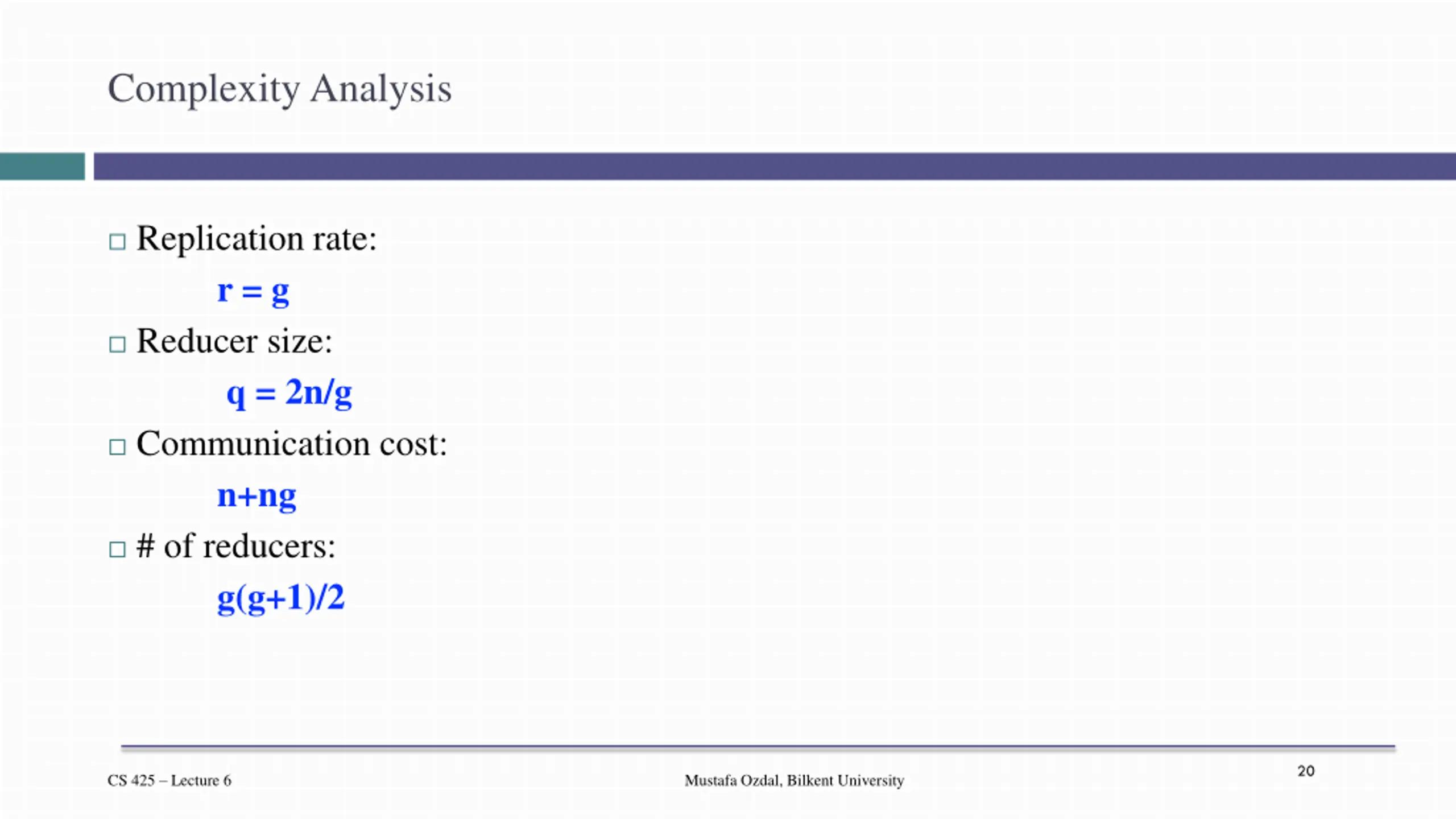Viewport: 1456px width, 819px height.
Task: Click the formula r = g
Action: [253, 292]
